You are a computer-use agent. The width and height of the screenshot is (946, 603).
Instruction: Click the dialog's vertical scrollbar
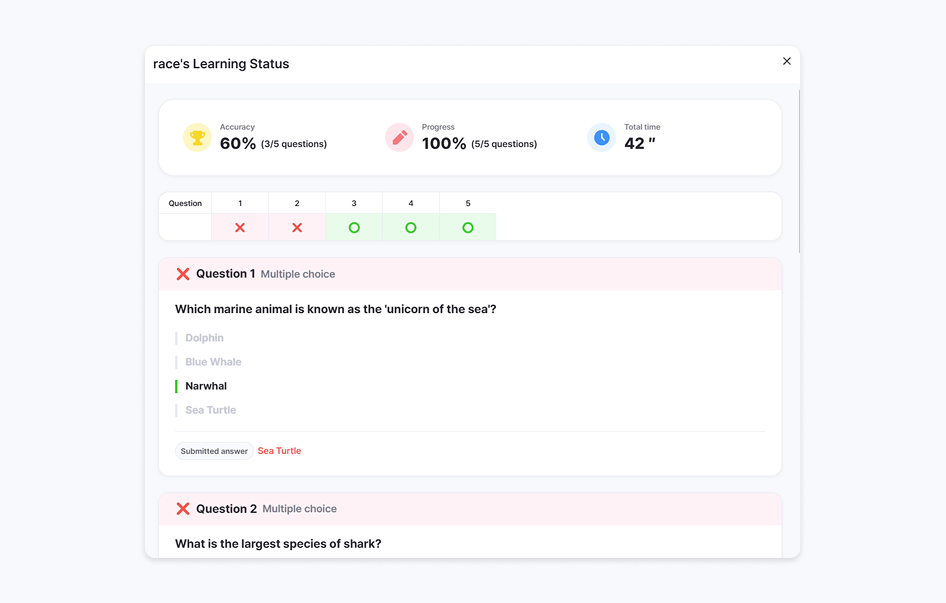coord(799,171)
